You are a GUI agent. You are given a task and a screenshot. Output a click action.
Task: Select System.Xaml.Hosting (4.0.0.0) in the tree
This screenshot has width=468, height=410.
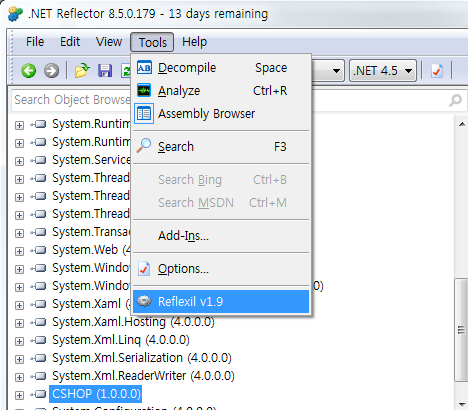click(x=133, y=322)
